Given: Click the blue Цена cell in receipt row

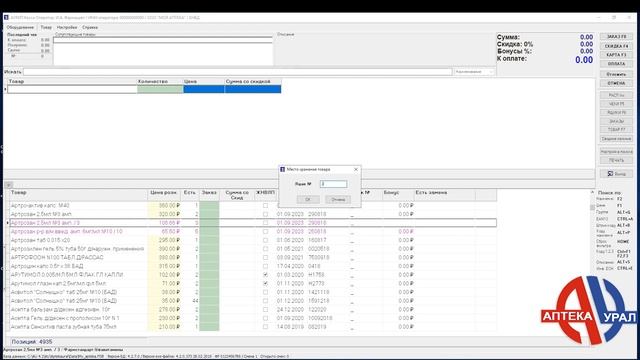Looking at the screenshot, I should pos(204,89).
